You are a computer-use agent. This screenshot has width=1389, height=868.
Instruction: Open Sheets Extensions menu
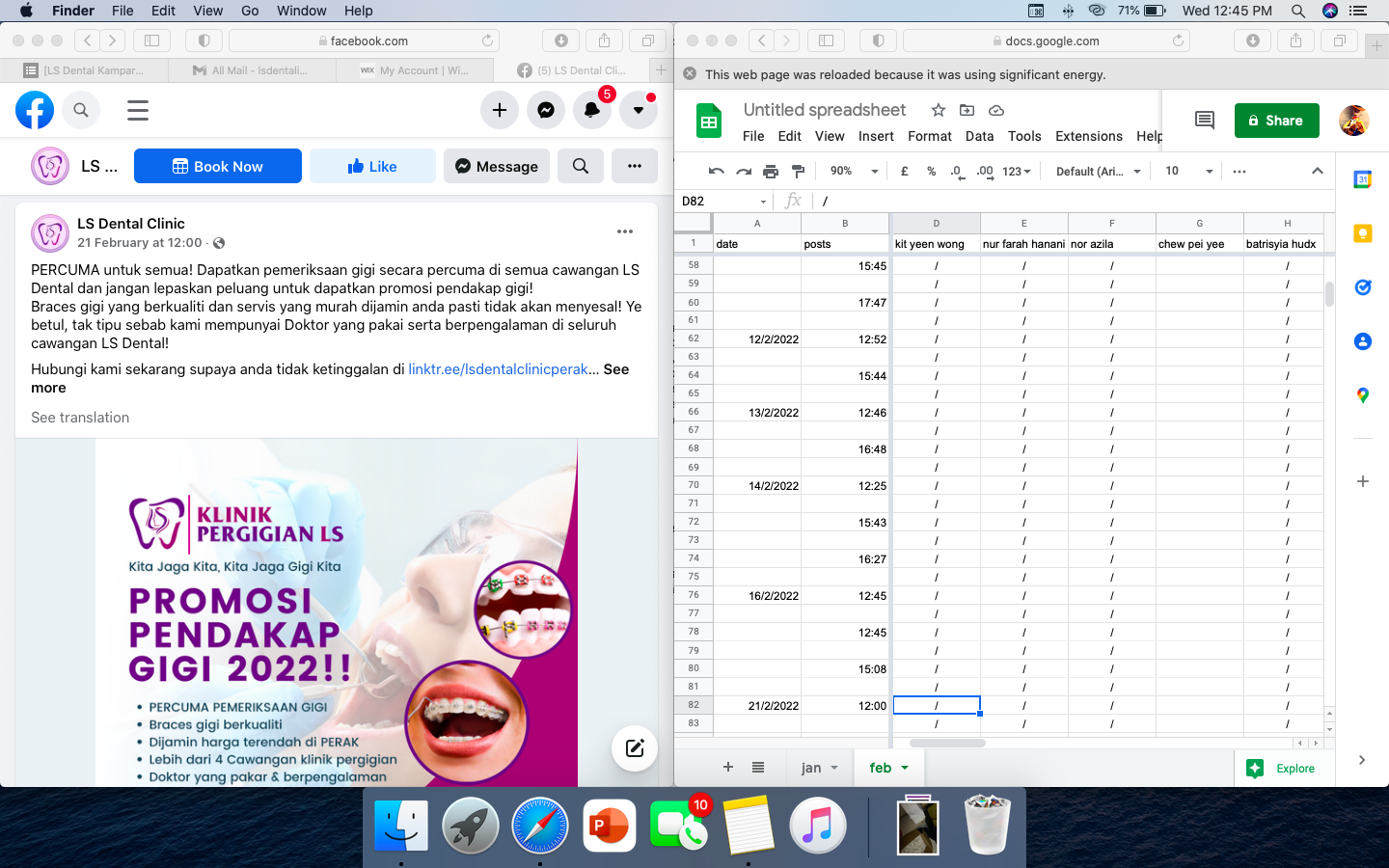tap(1089, 136)
